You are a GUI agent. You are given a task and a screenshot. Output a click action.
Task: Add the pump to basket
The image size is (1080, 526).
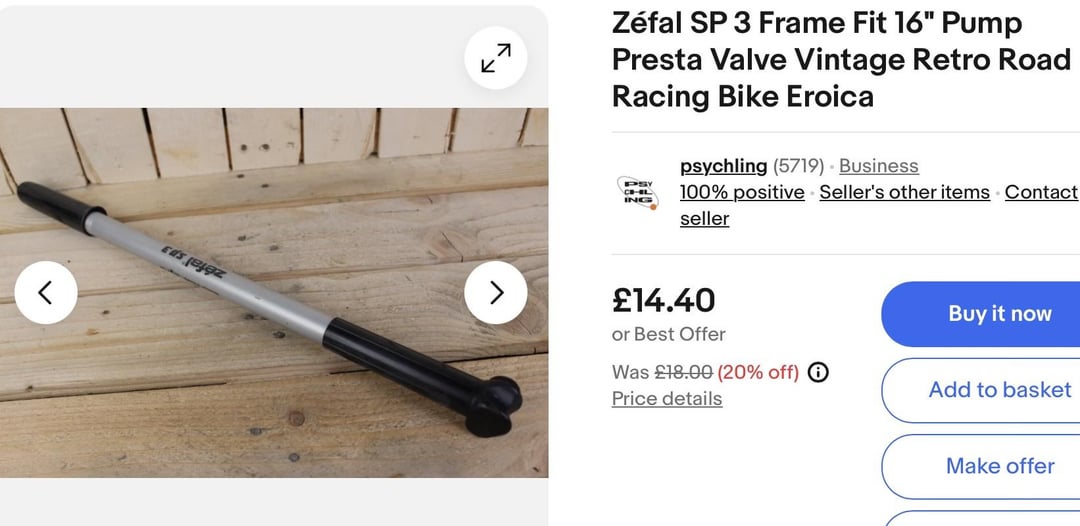click(981, 390)
